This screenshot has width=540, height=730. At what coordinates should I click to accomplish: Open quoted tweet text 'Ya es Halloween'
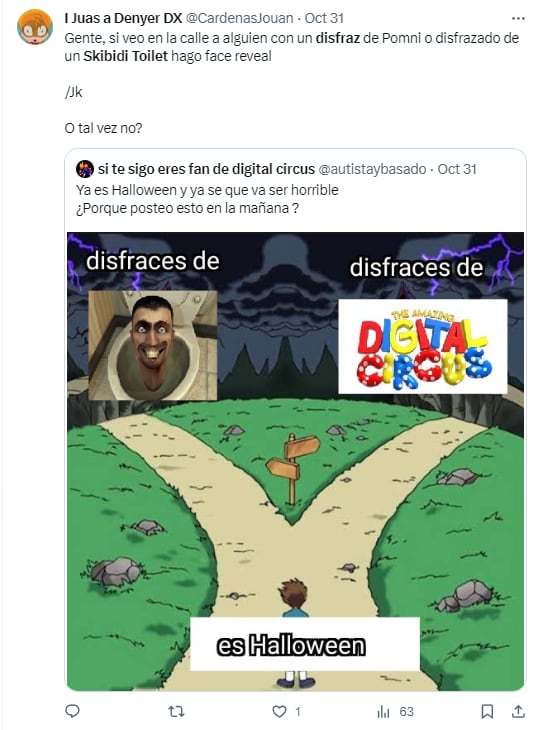[207, 190]
